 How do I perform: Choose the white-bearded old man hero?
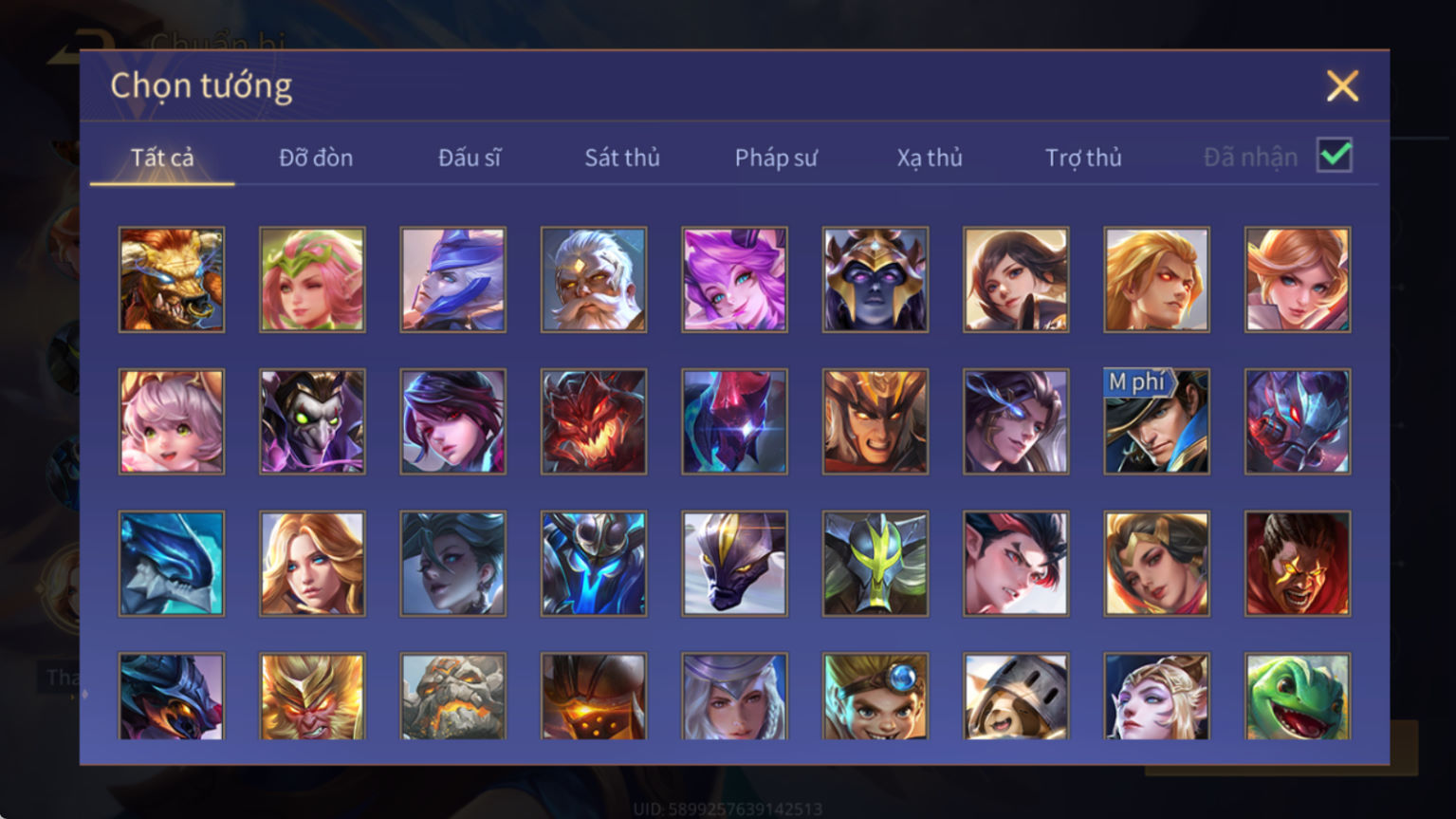pos(594,279)
